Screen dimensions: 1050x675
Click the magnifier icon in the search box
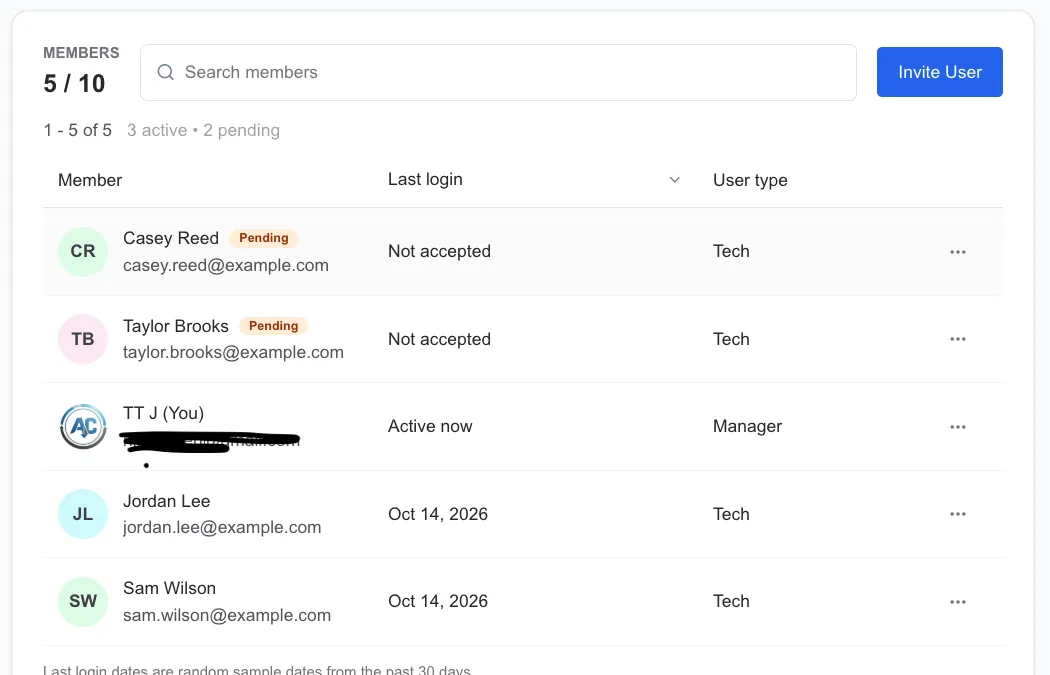pos(165,72)
